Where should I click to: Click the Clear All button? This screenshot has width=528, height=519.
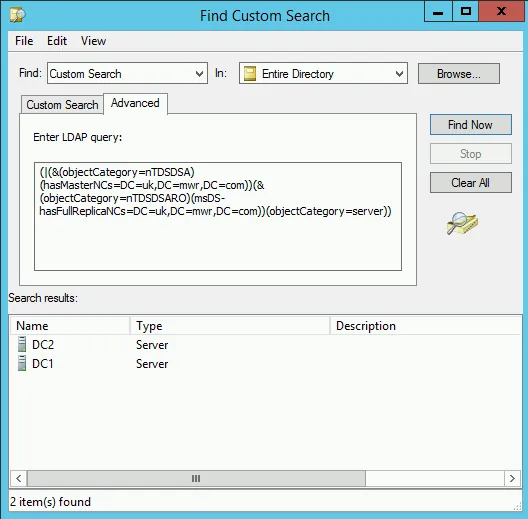click(x=470, y=183)
